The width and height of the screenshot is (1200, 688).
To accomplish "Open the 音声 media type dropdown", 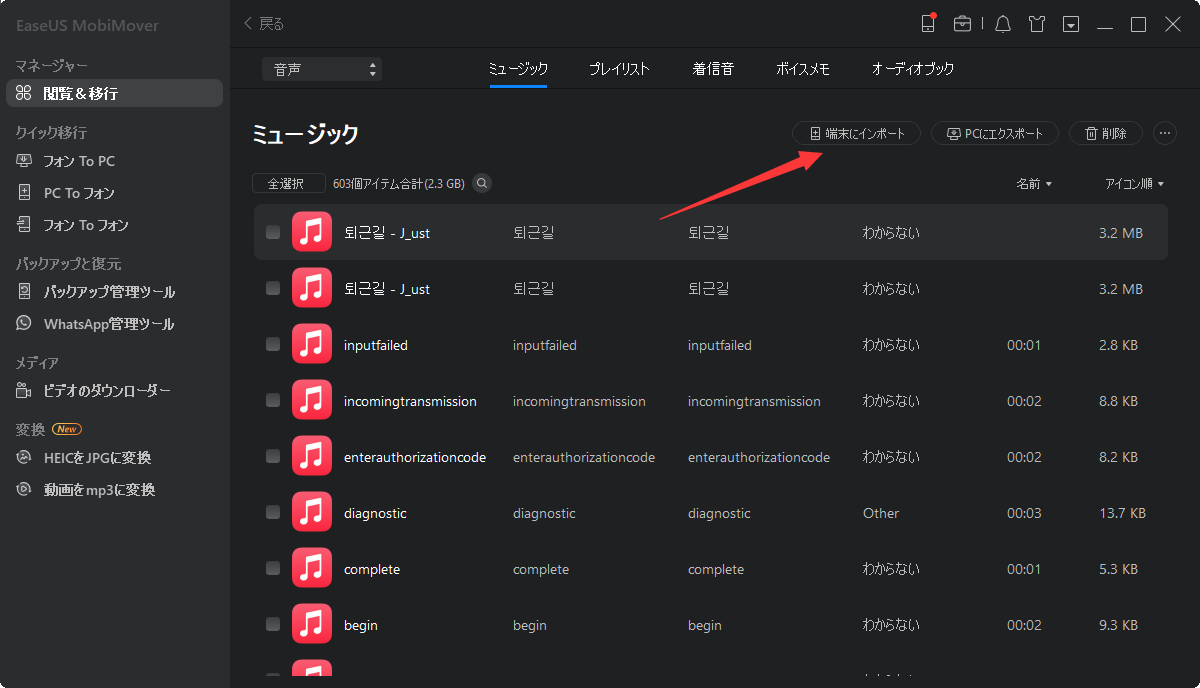I will coord(320,69).
